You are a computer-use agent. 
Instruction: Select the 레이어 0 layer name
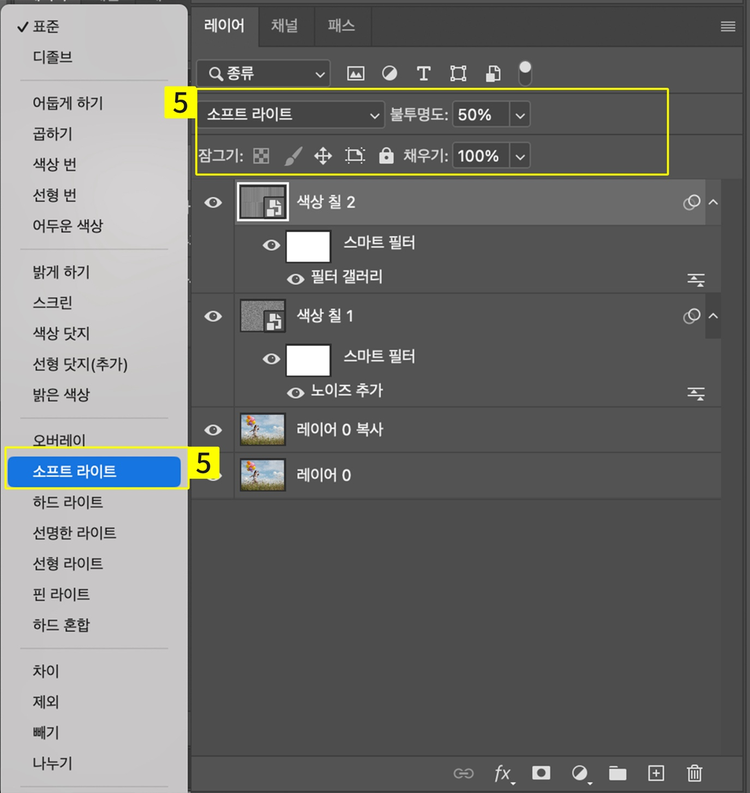point(324,475)
